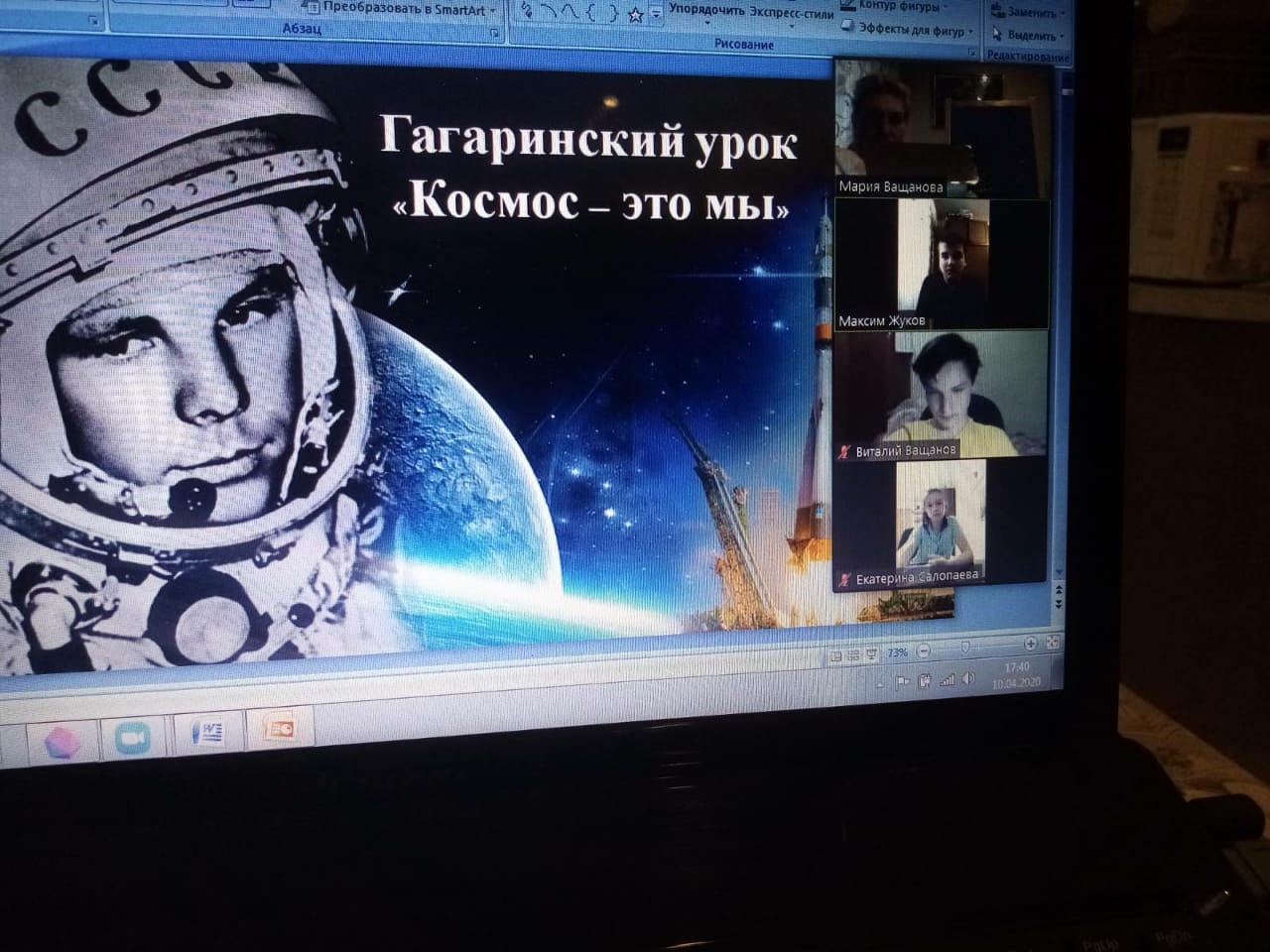Fit slide to current window icon
Screen dimensions: 1270x952
pos(1053,643)
